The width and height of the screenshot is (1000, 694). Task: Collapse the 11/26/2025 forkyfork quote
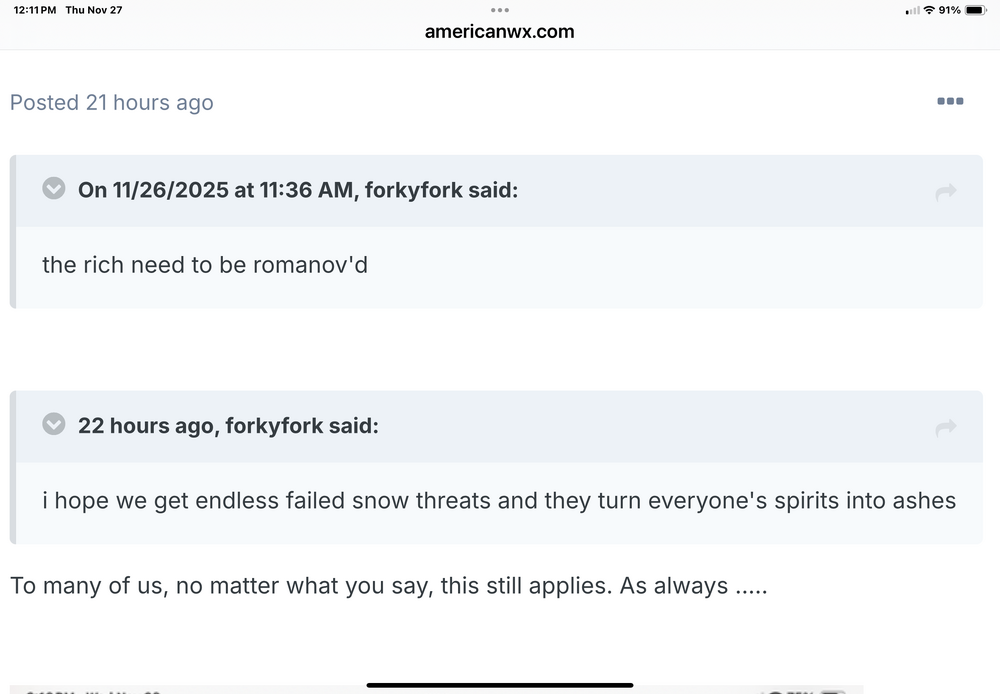click(x=54, y=189)
